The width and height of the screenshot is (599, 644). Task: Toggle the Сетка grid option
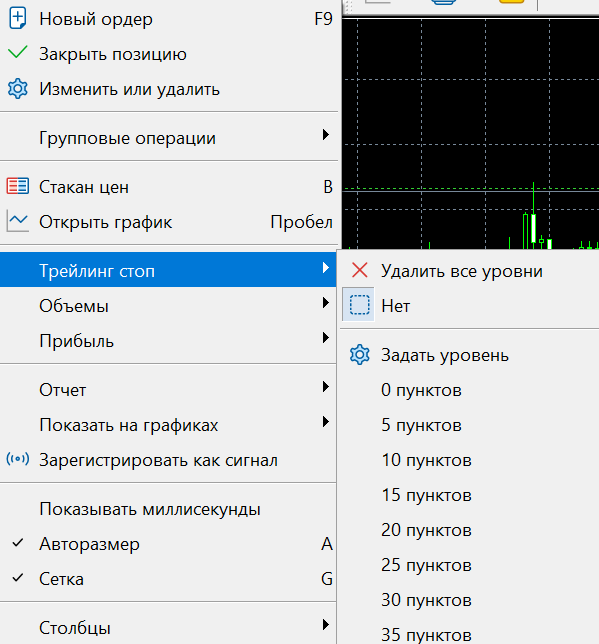168,579
